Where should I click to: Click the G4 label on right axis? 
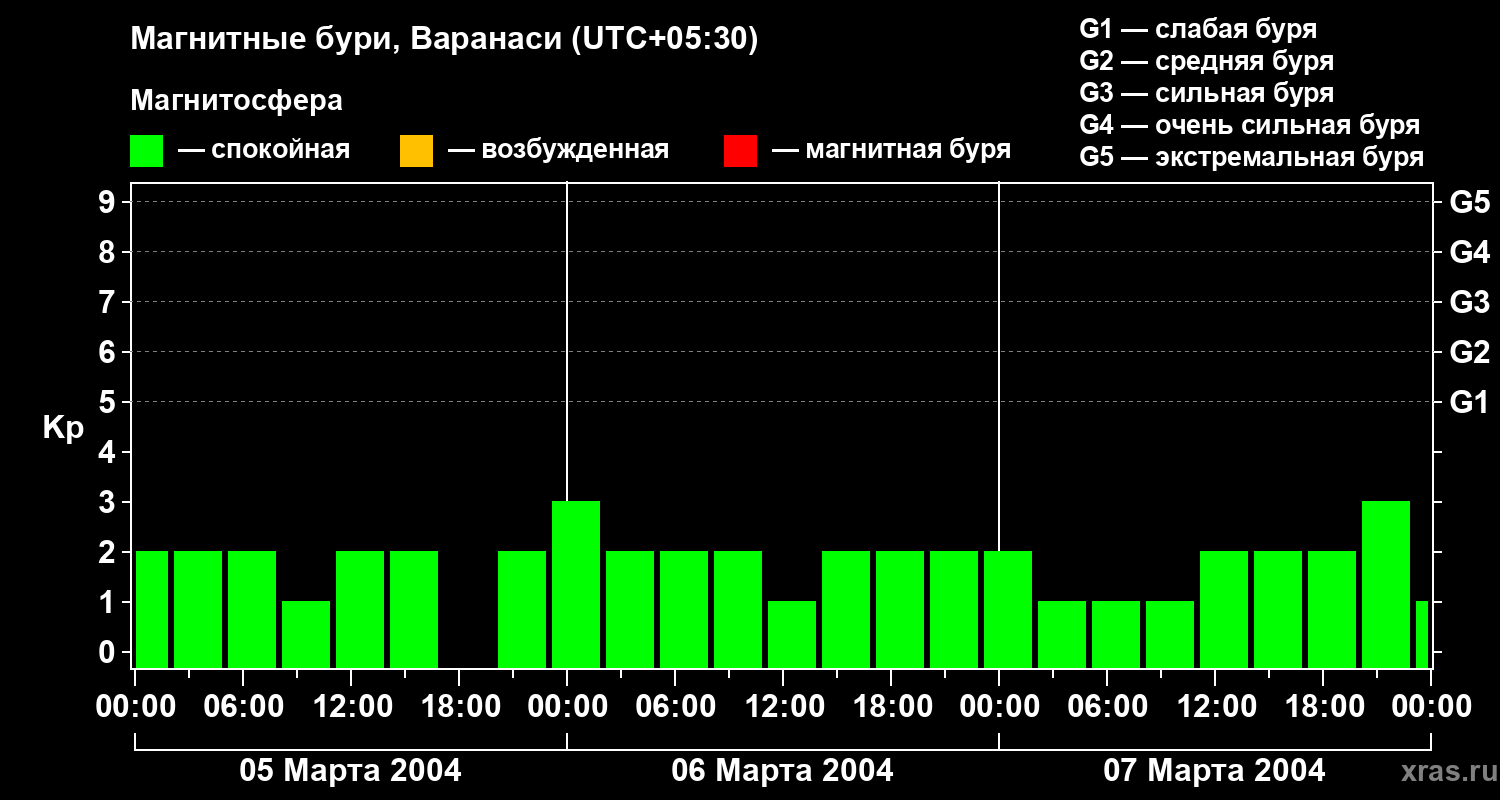click(x=1470, y=252)
